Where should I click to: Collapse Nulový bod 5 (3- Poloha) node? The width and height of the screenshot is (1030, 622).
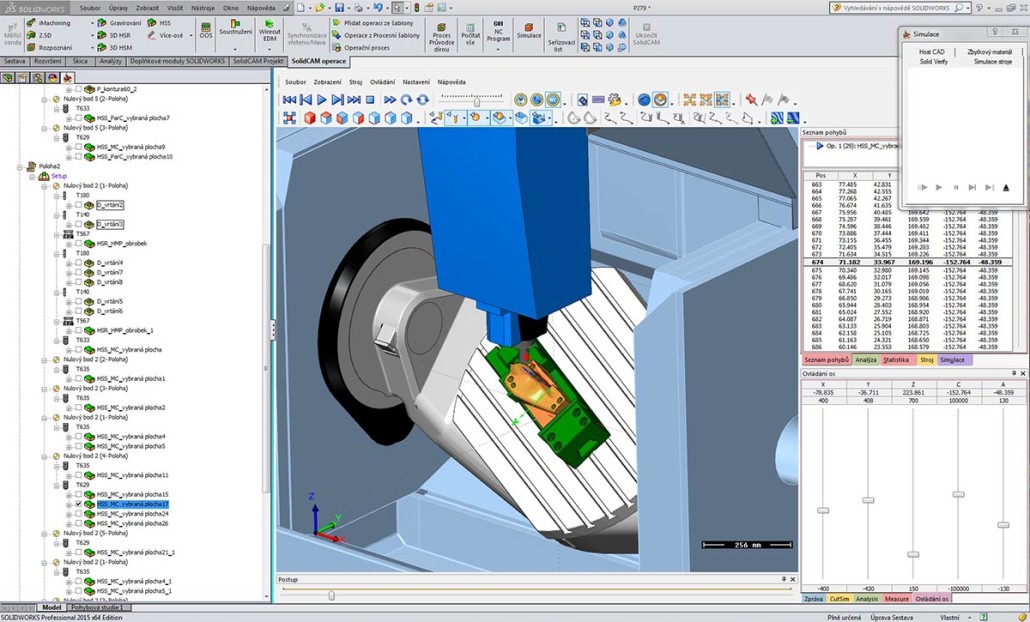point(45,128)
